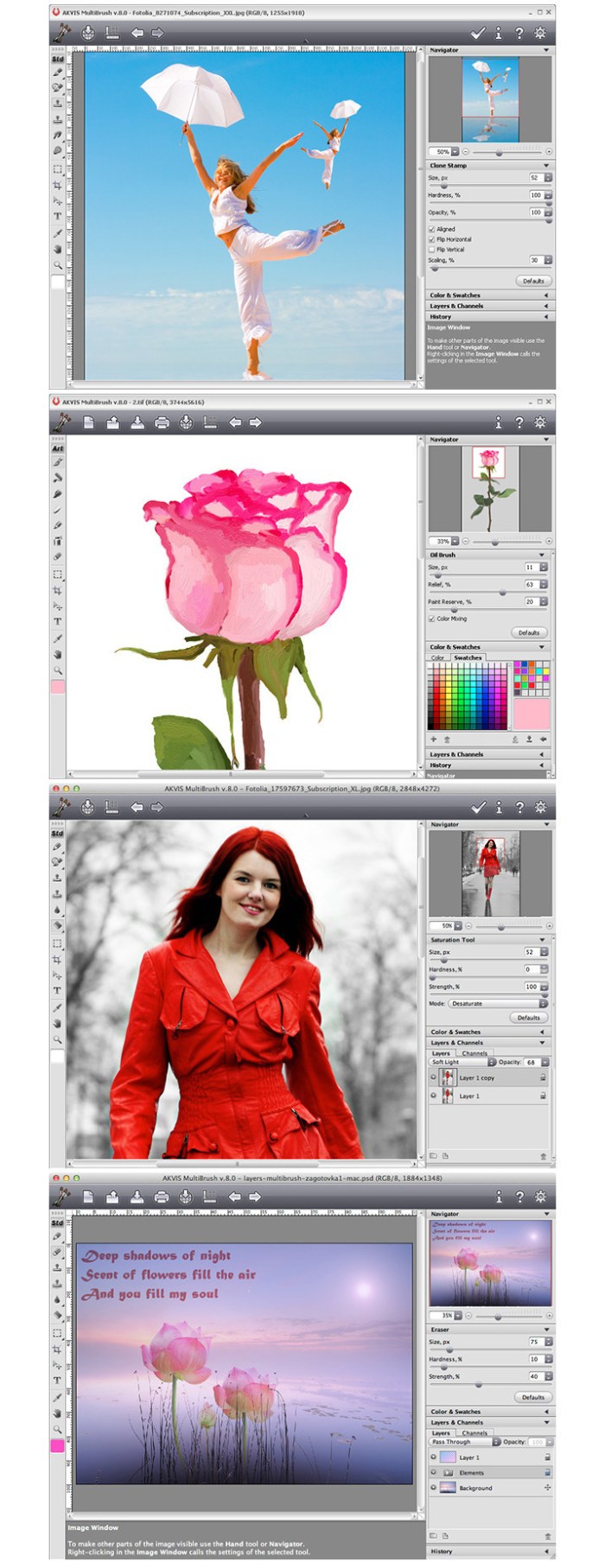Toggle the Aligned checkbox
605x1568 pixels.
pos(432,229)
